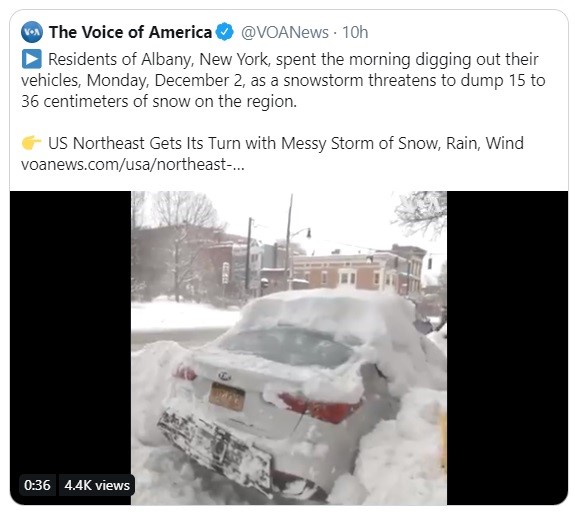Open the @VOANews handle

point(285,32)
